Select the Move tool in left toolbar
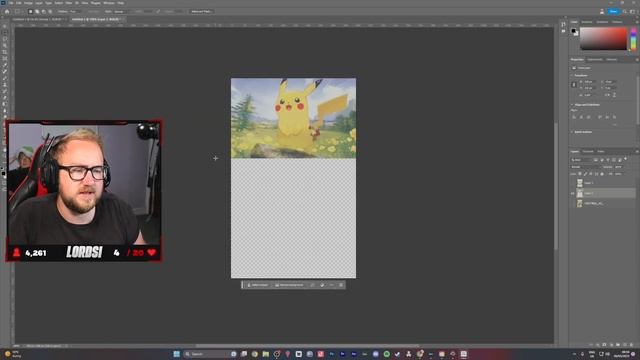640x360 pixels. [x=5, y=26]
